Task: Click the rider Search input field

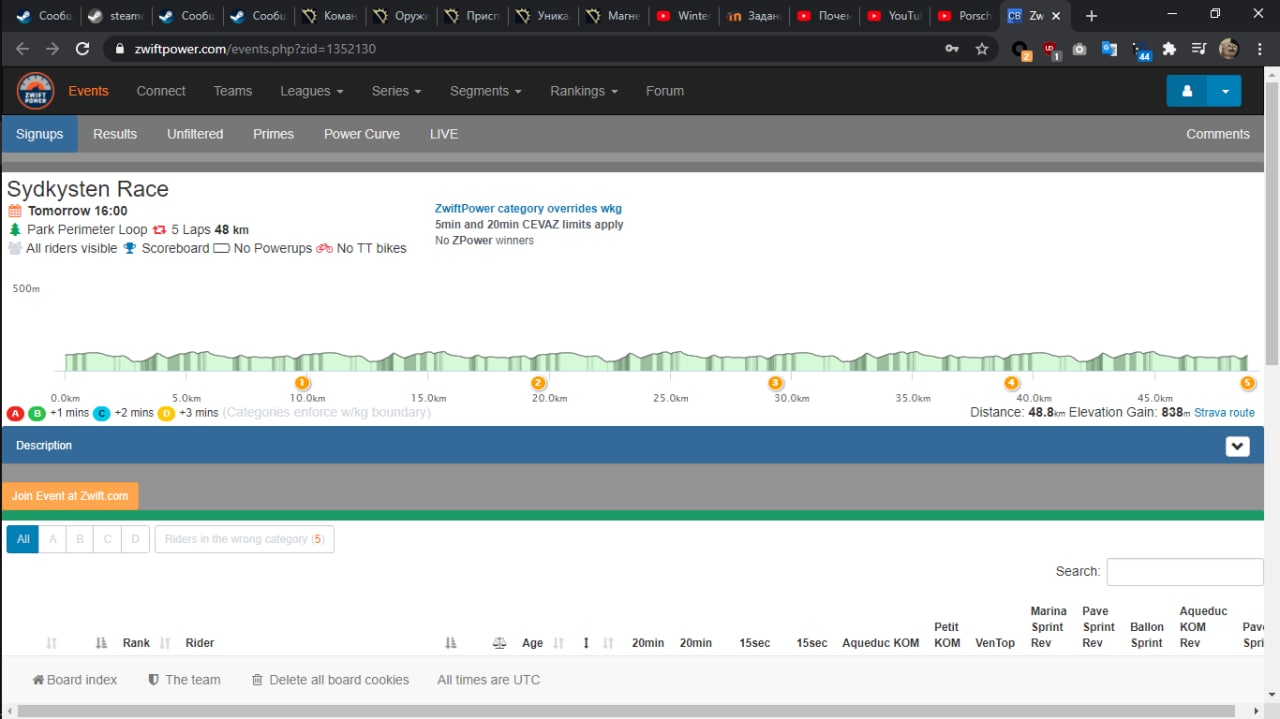Action: click(1185, 572)
